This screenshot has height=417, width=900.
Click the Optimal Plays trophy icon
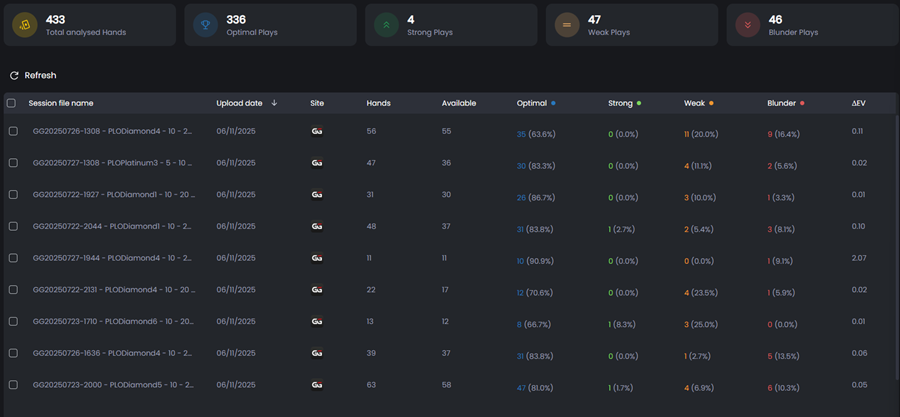[x=205, y=25]
